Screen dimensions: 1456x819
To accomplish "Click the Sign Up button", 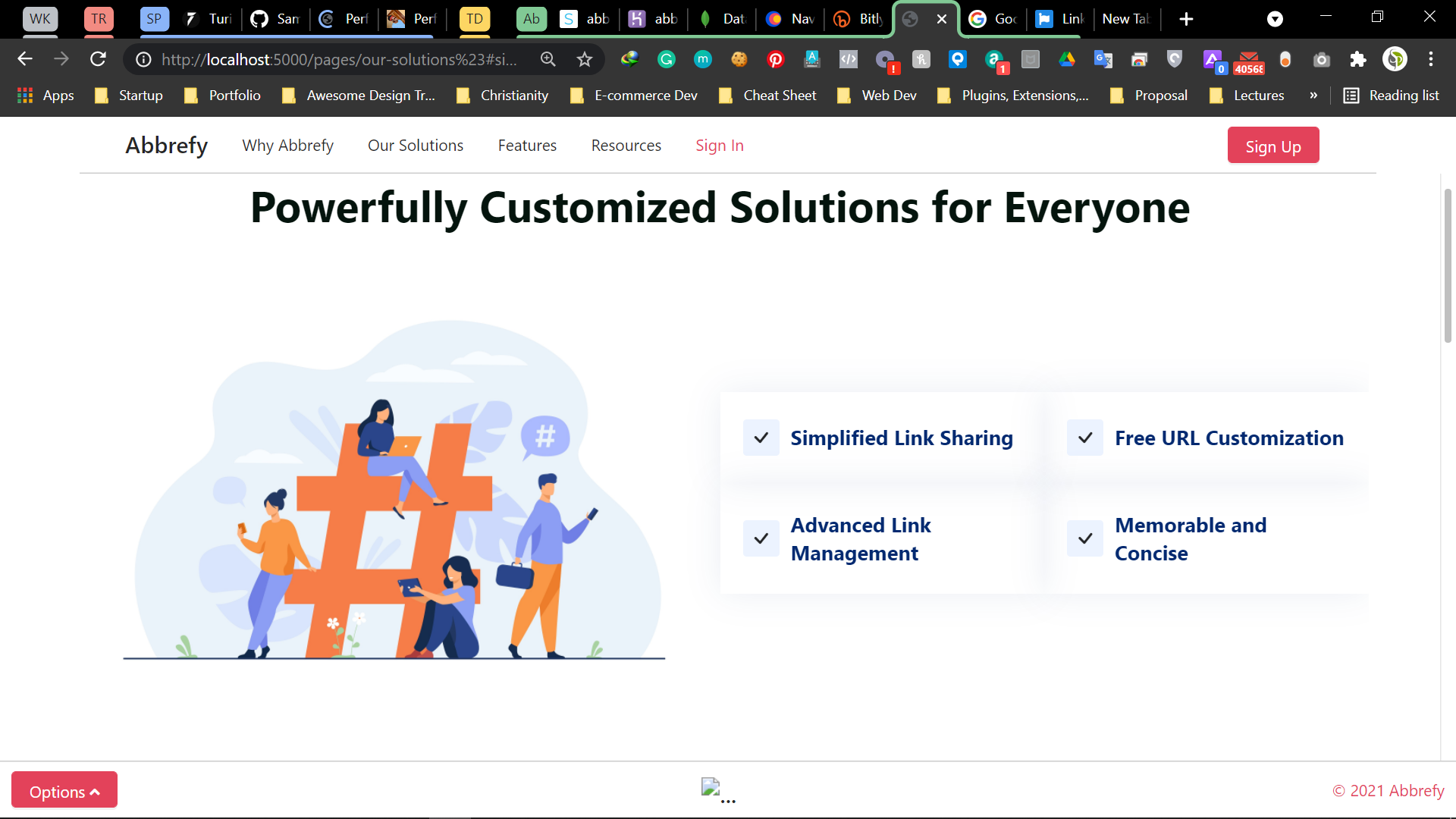I will [x=1273, y=146].
